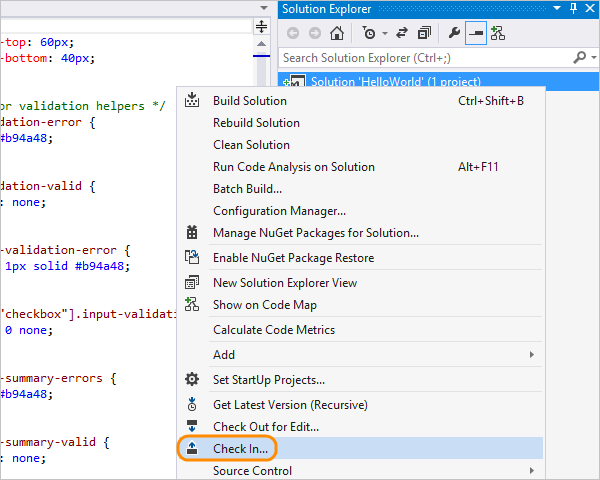
Task: Open the Solution Explorer window options dropdown
Action: (558, 9)
